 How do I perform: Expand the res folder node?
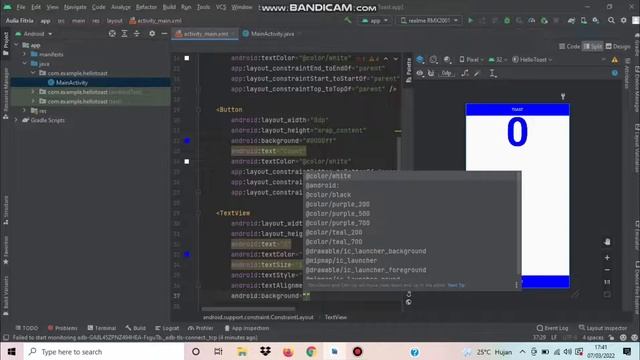tap(24, 111)
